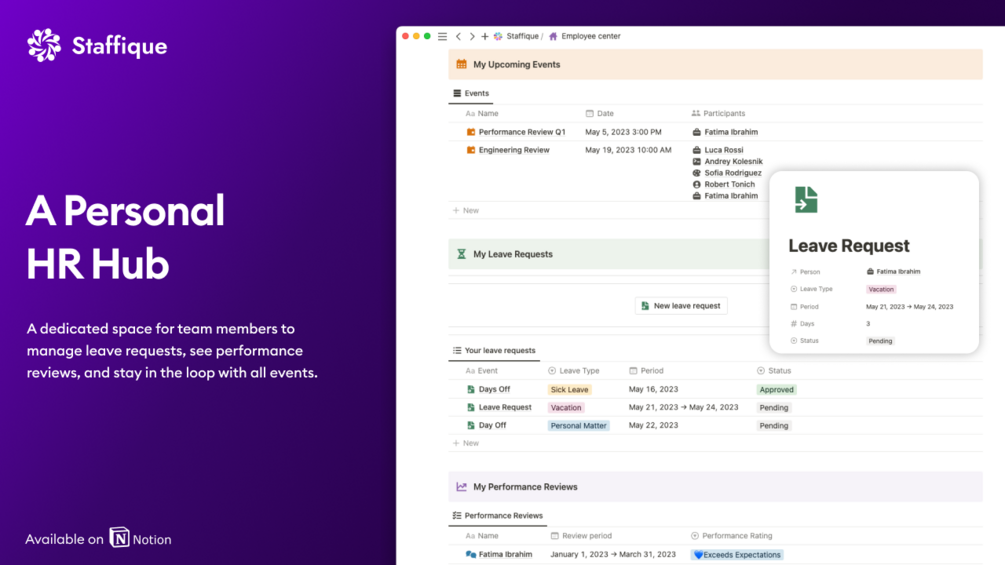
Task: Select the Performance Reviews tab
Action: 497,516
